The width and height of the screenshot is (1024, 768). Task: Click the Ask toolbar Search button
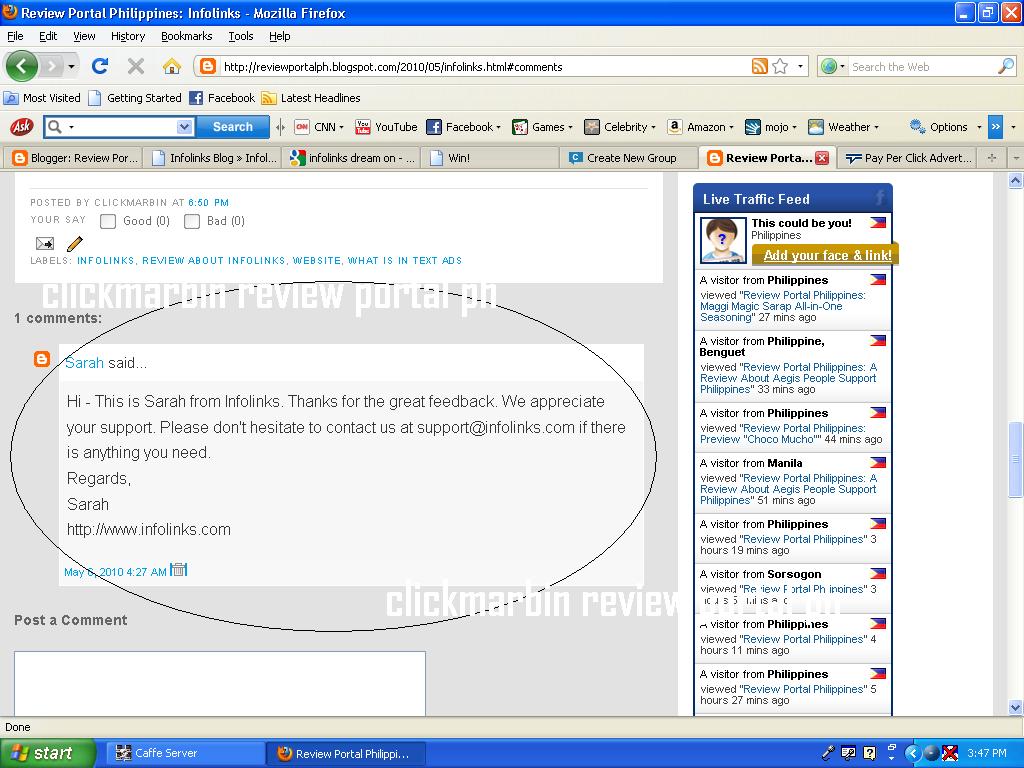[232, 127]
